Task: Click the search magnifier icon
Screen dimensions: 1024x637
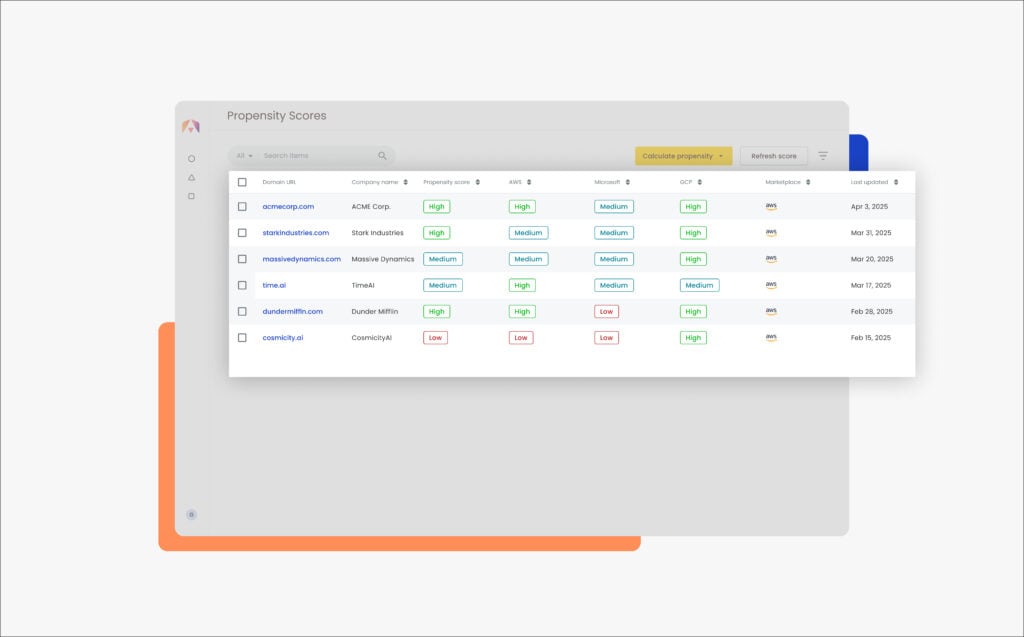Action: (x=382, y=155)
